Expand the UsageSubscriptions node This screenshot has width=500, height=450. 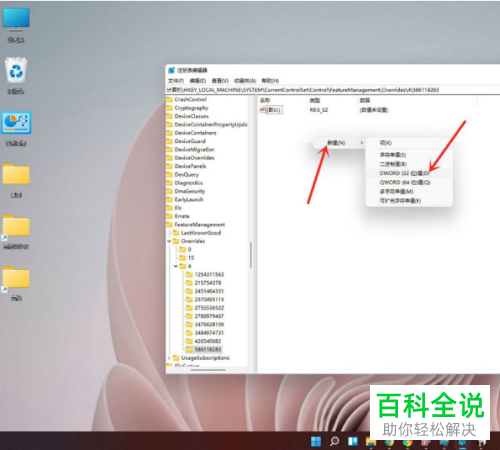coord(169,358)
